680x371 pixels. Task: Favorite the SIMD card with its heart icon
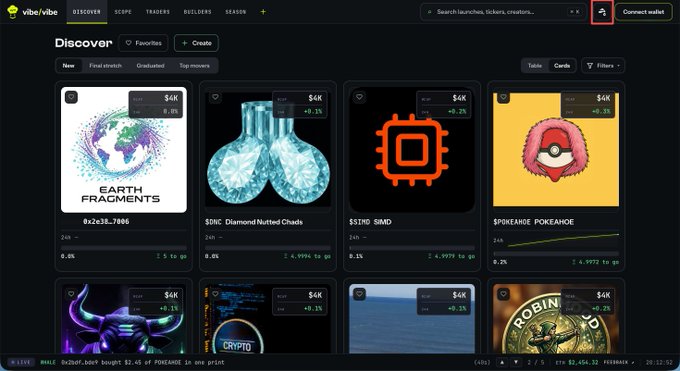coord(360,97)
